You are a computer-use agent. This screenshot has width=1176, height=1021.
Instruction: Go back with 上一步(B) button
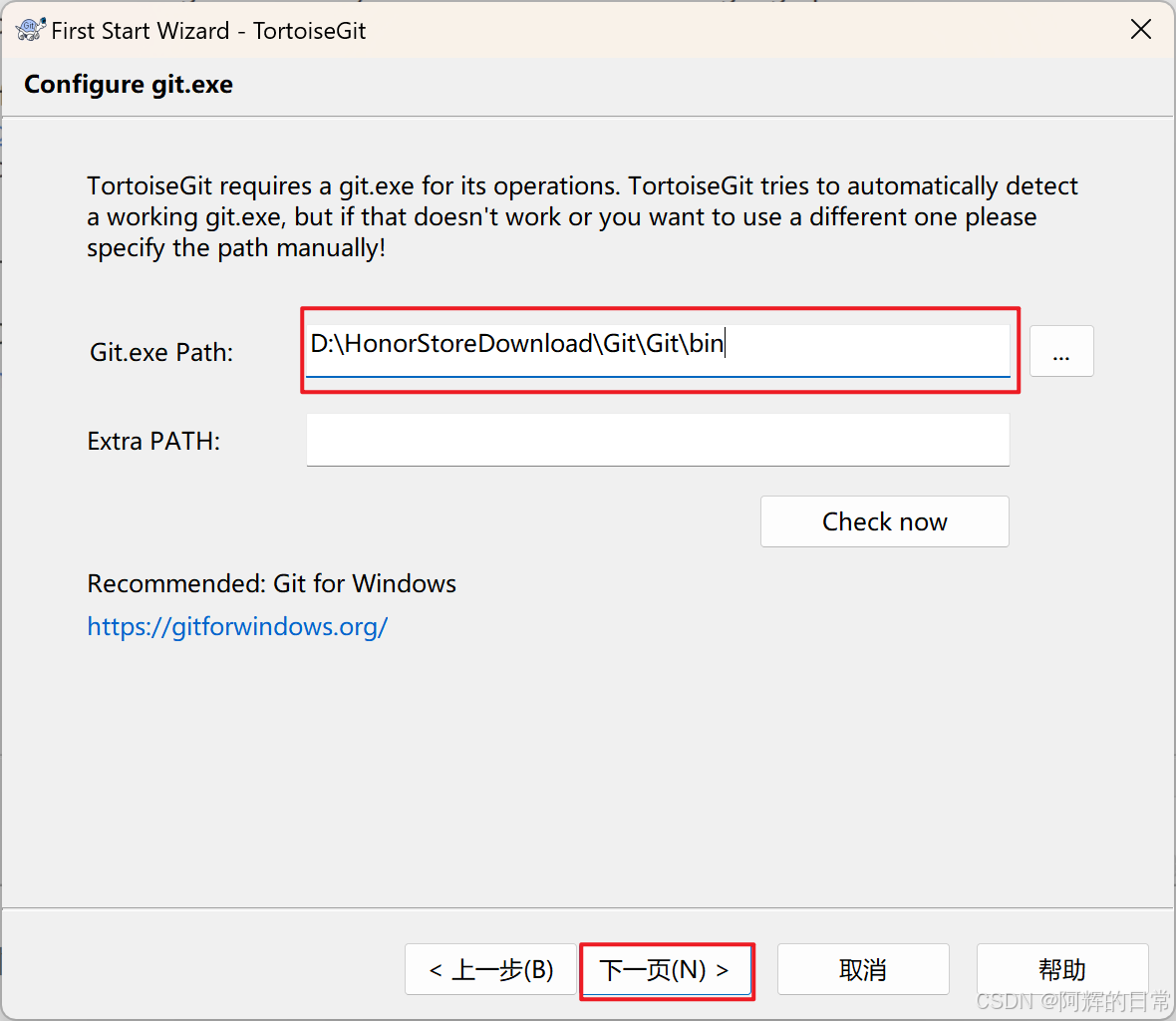point(490,969)
